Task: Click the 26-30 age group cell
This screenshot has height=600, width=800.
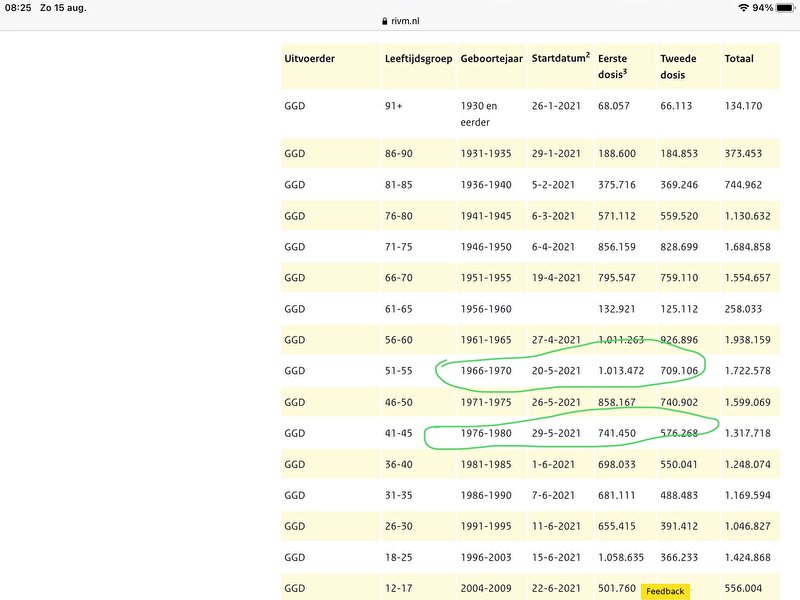Action: 398,526
